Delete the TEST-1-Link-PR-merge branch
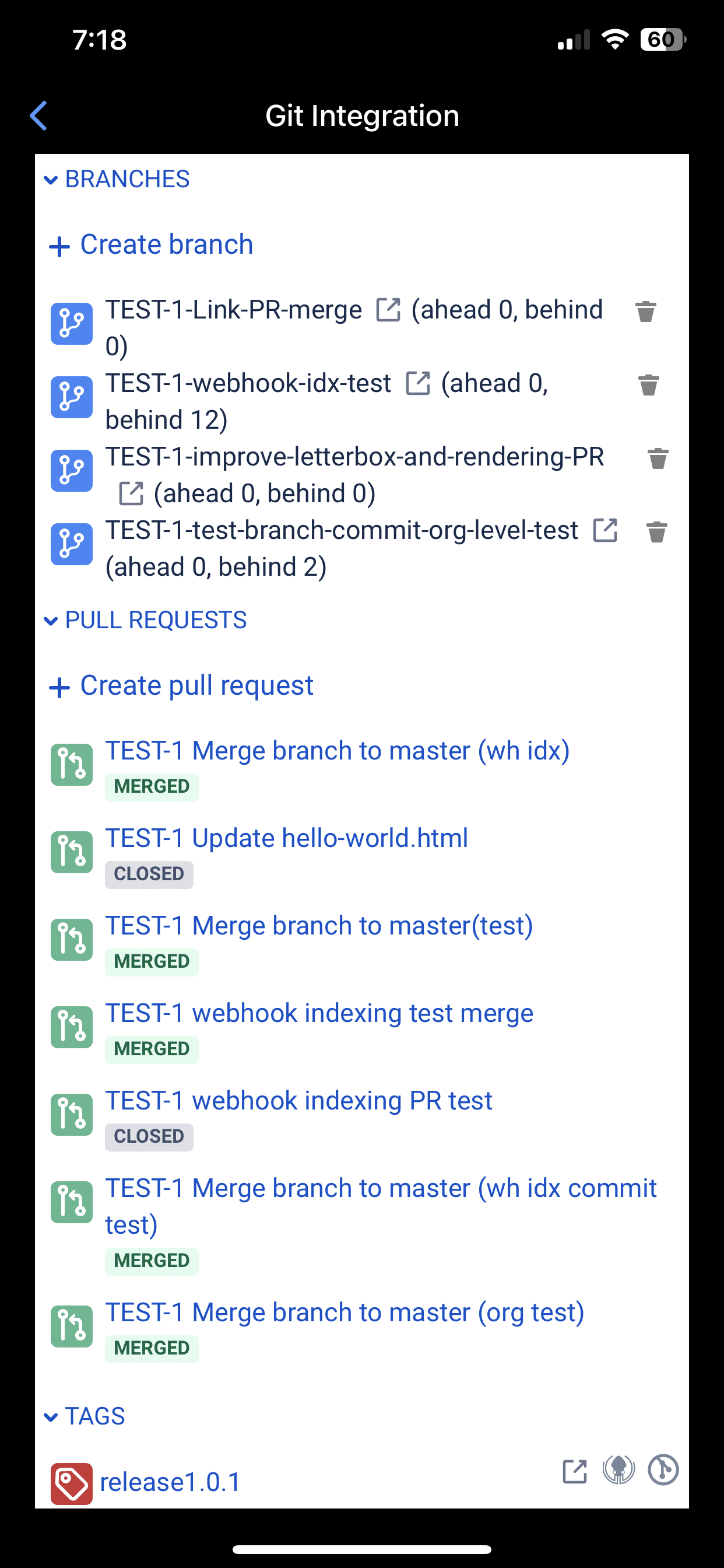This screenshot has height=1568, width=724. click(x=645, y=311)
